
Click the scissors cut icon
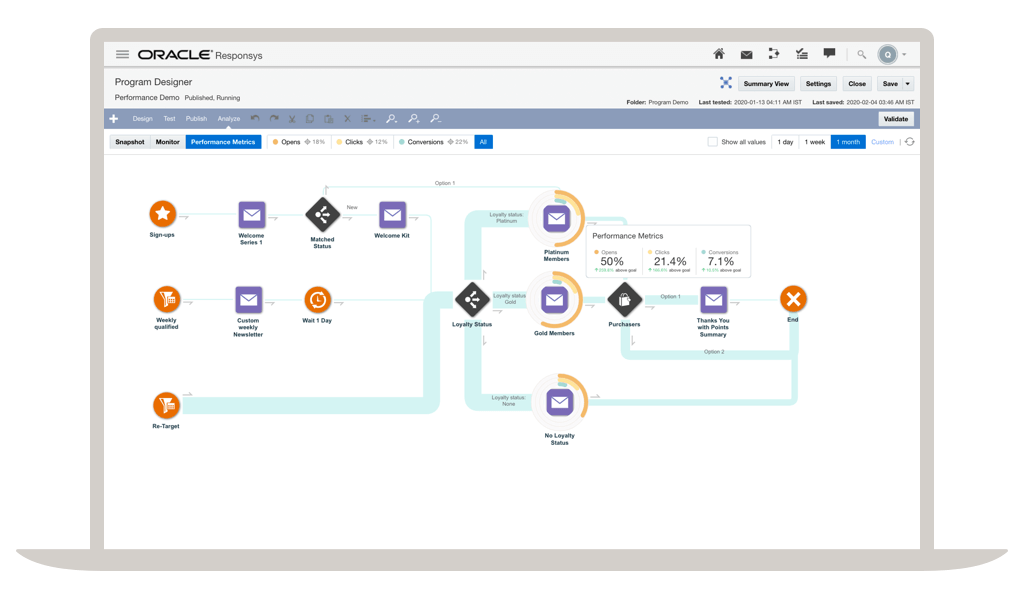click(x=291, y=119)
